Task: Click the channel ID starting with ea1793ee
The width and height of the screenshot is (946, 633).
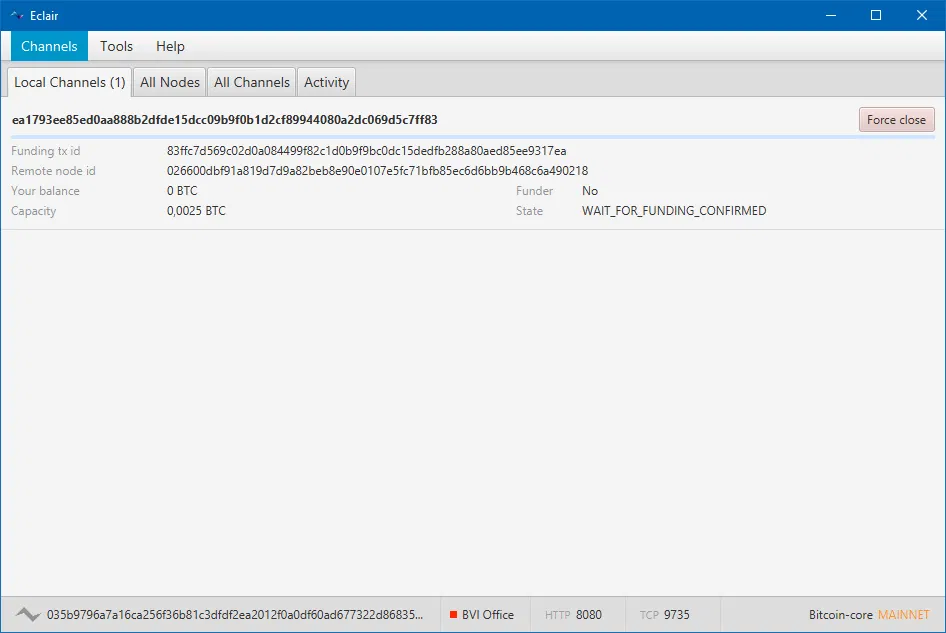Action: (x=224, y=120)
